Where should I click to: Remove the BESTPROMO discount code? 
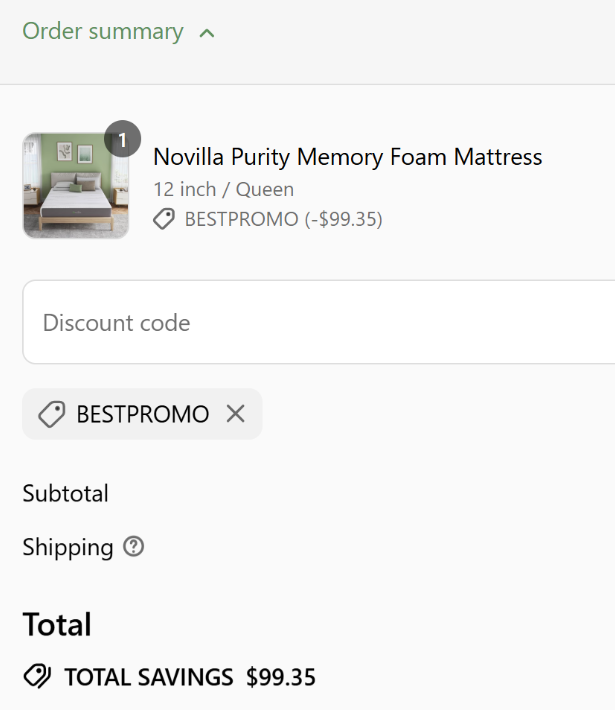[x=235, y=414]
